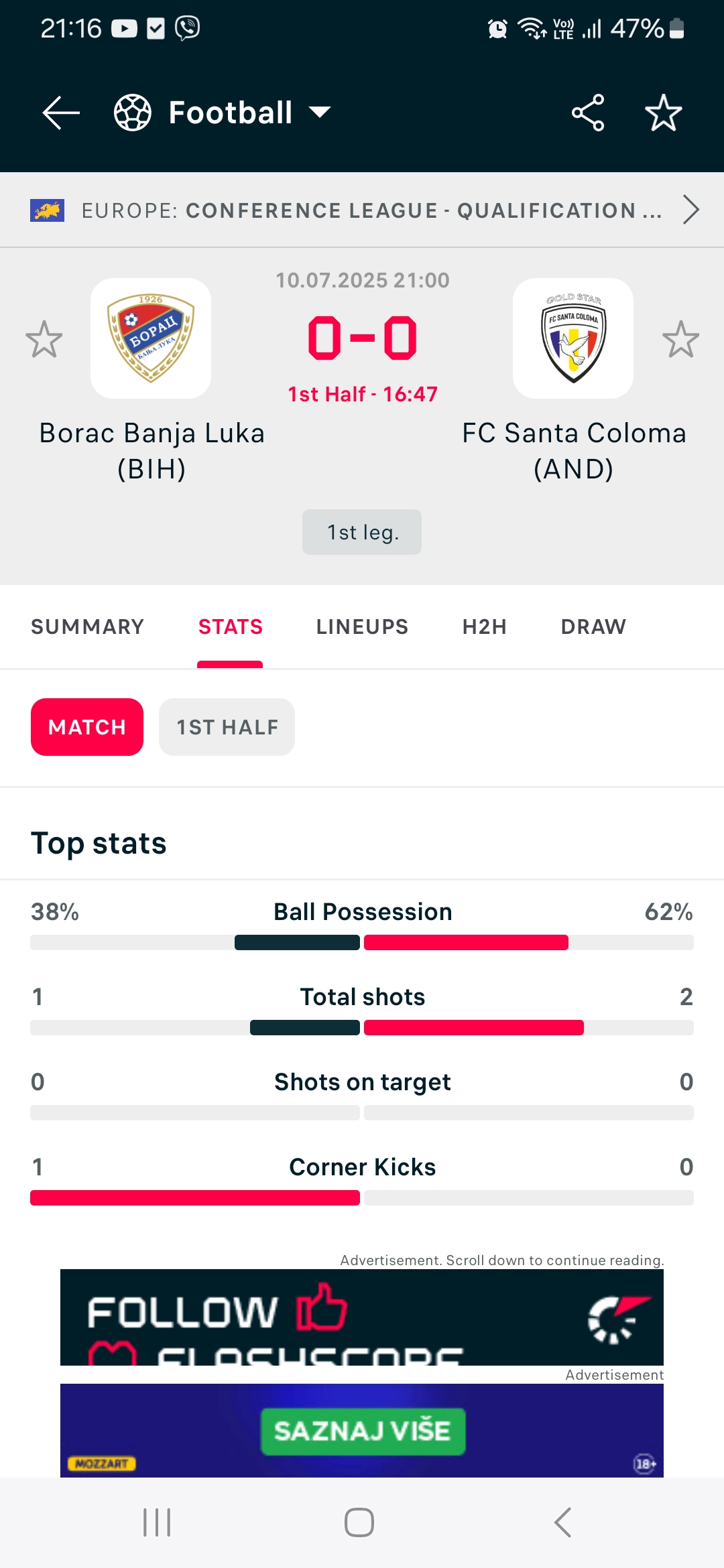Select the MATCH stats filter
The height and width of the screenshot is (1568, 724).
(x=87, y=727)
